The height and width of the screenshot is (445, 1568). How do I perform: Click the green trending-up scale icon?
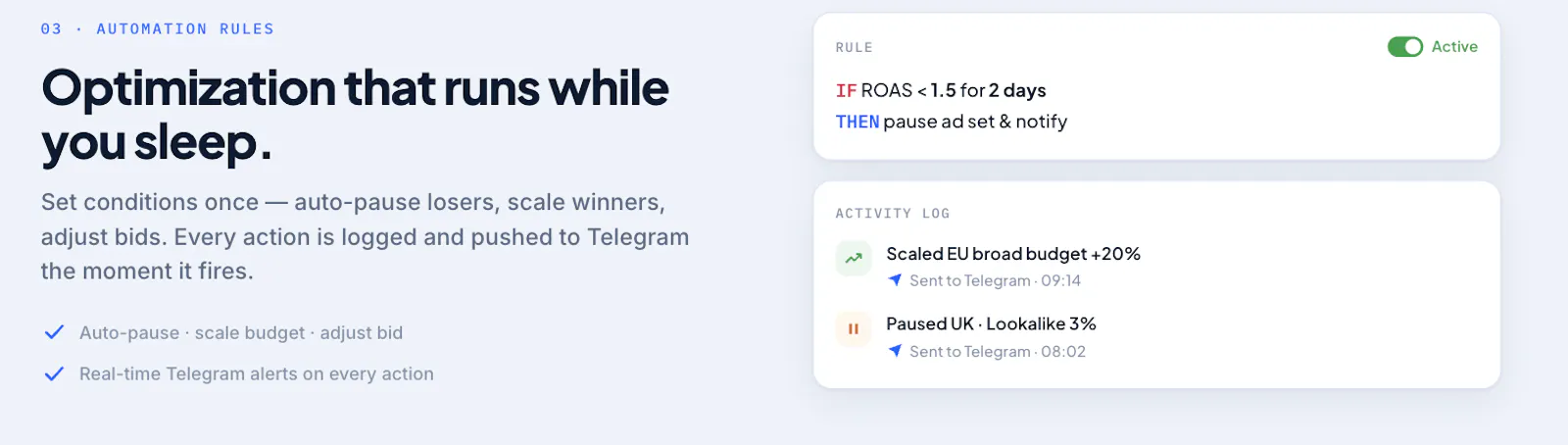[854, 259]
